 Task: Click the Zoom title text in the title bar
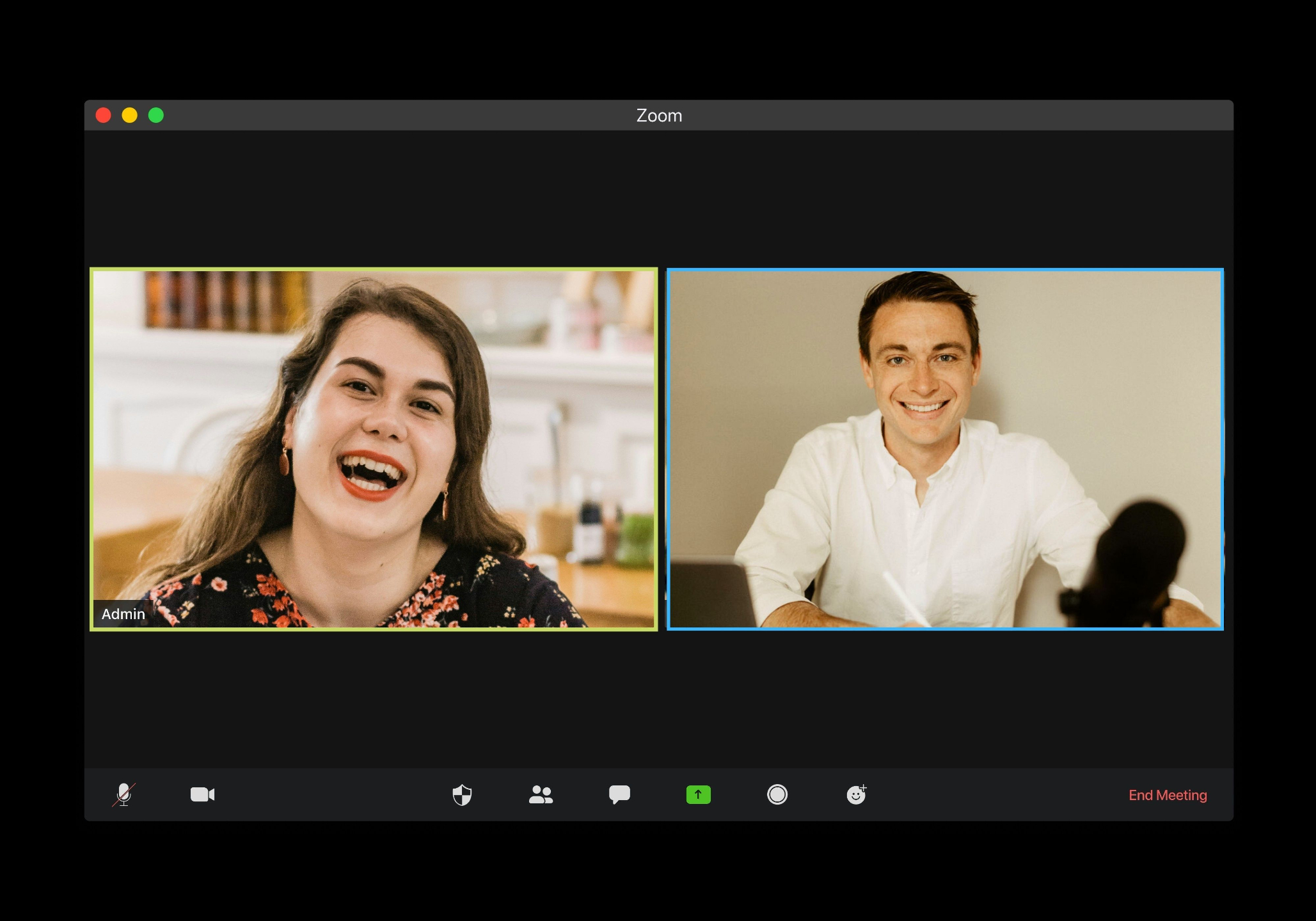point(659,116)
